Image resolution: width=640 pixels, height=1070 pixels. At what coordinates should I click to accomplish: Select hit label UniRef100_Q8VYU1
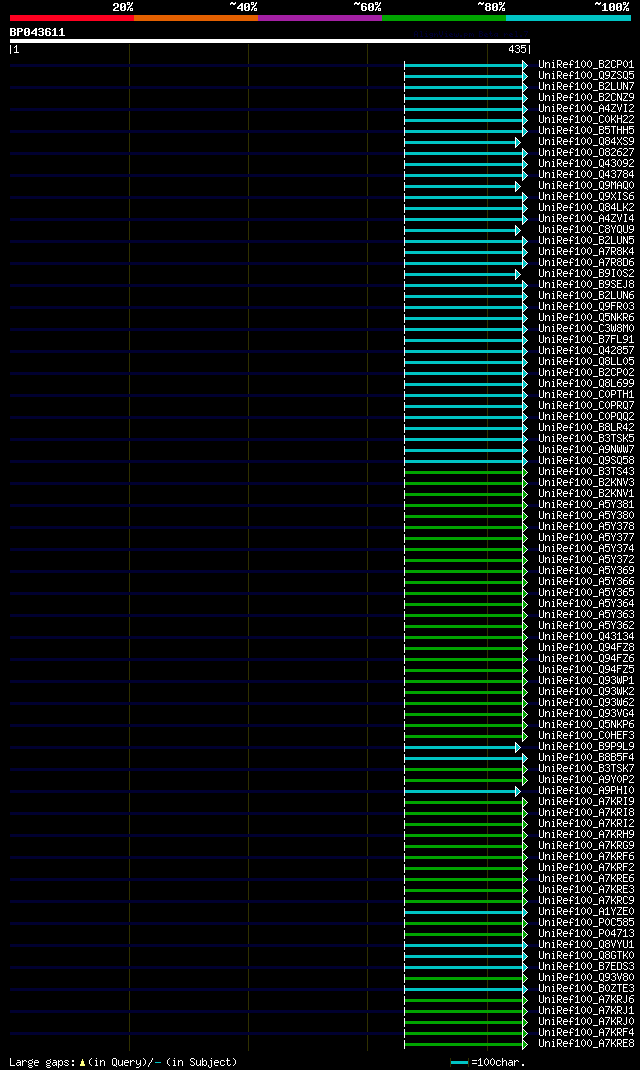coord(586,944)
